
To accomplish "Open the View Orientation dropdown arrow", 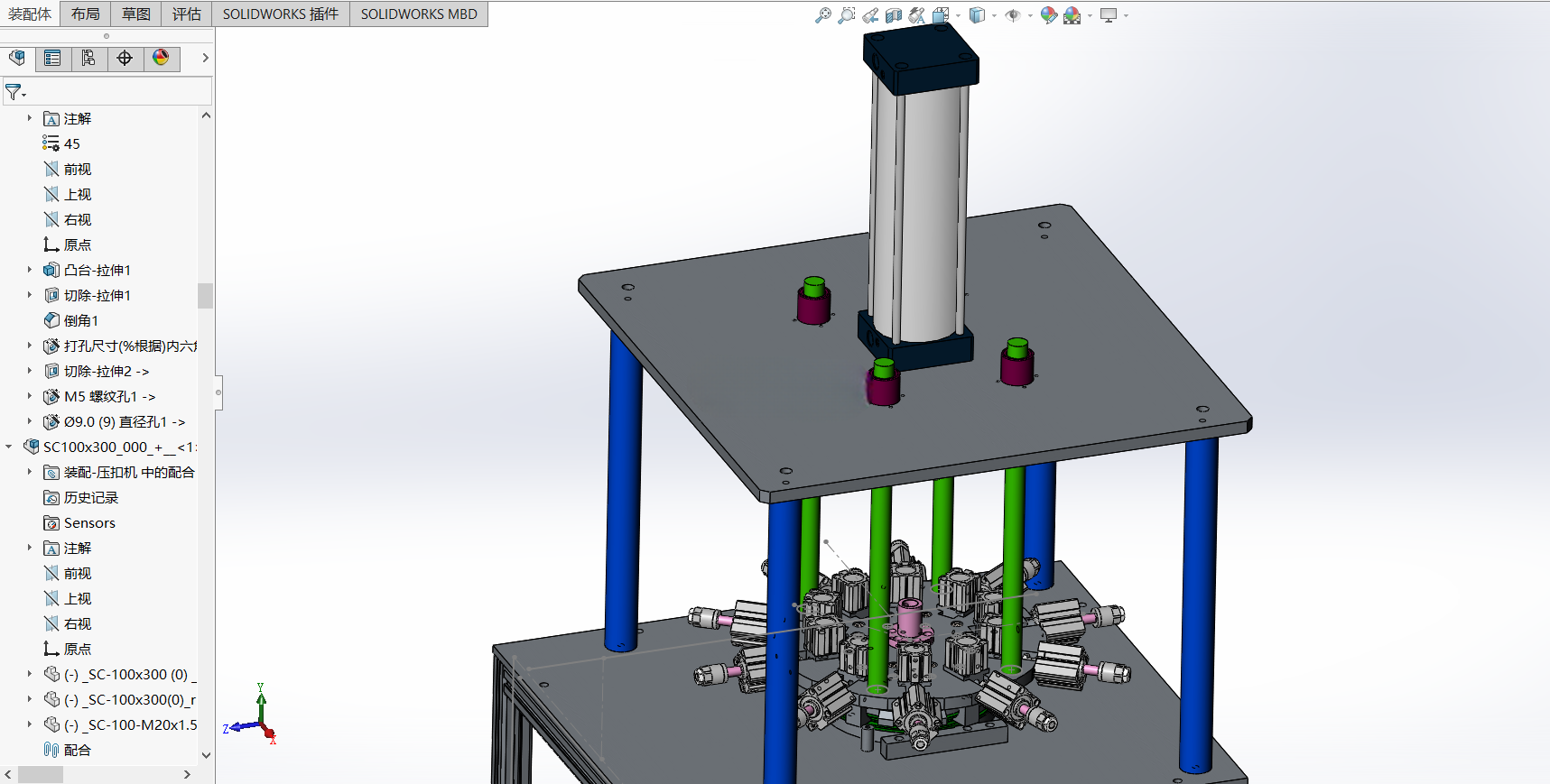I will (958, 16).
